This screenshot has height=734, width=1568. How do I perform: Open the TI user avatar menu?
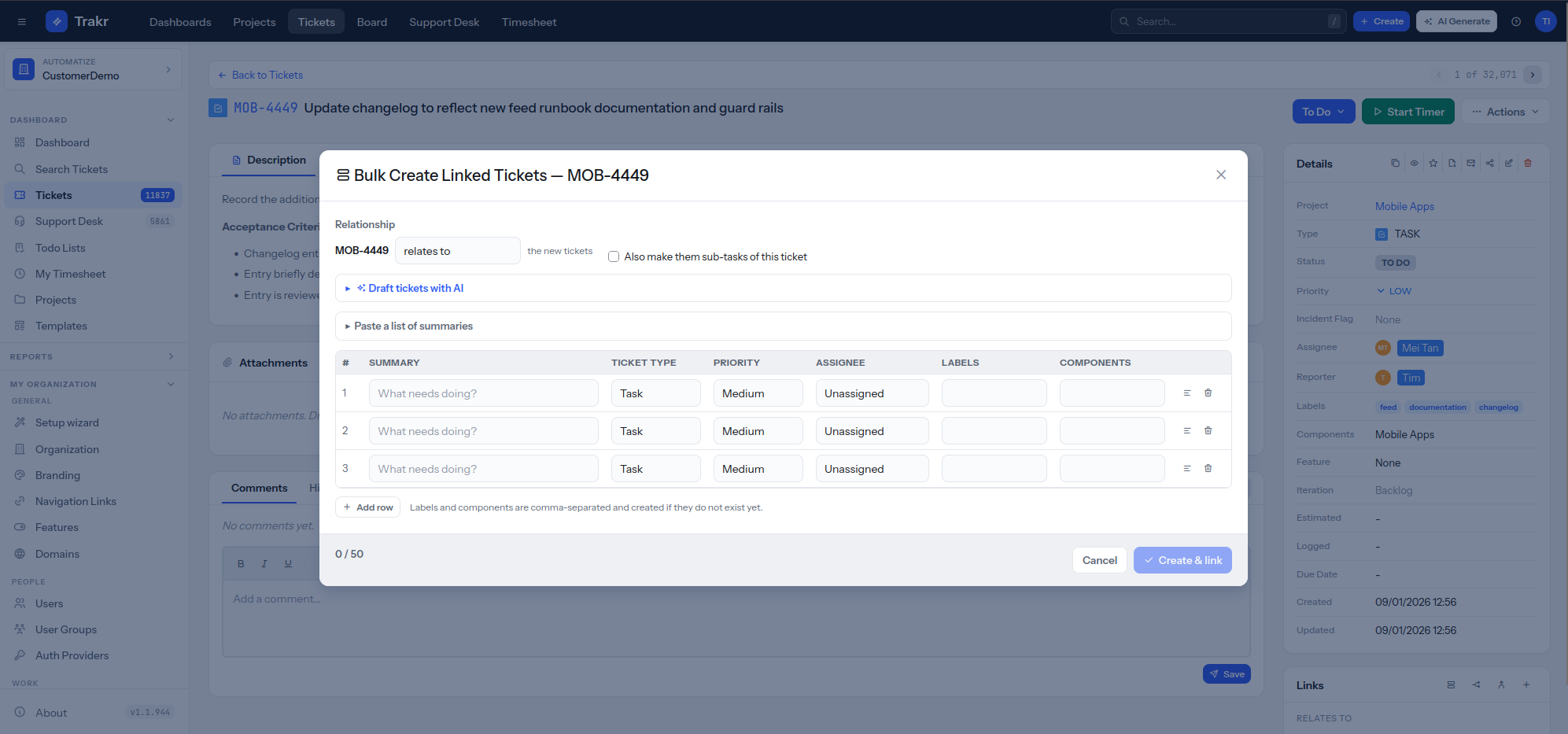tap(1546, 21)
